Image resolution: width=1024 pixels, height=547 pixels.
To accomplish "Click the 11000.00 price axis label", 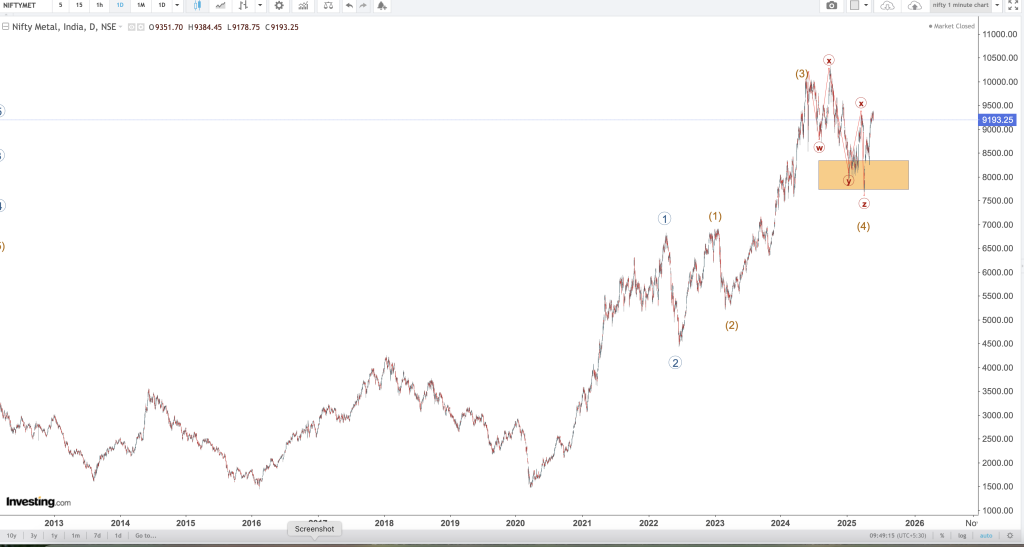I will click(x=1000, y=34).
